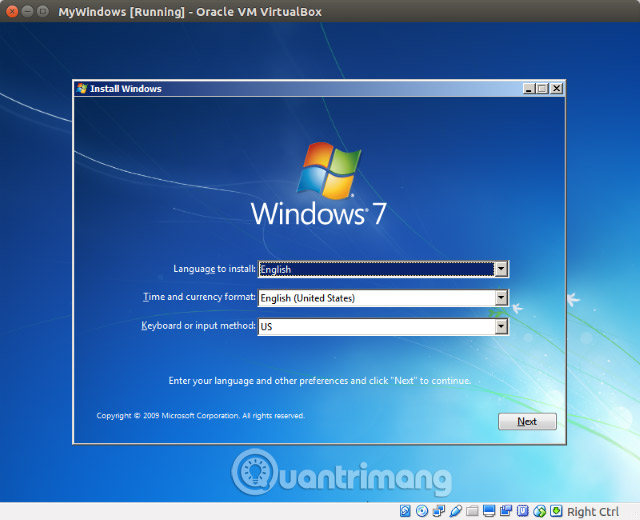Screen dimensions: 640x520
Task: Open the optical drive status icon
Action: pyautogui.click(x=422, y=511)
